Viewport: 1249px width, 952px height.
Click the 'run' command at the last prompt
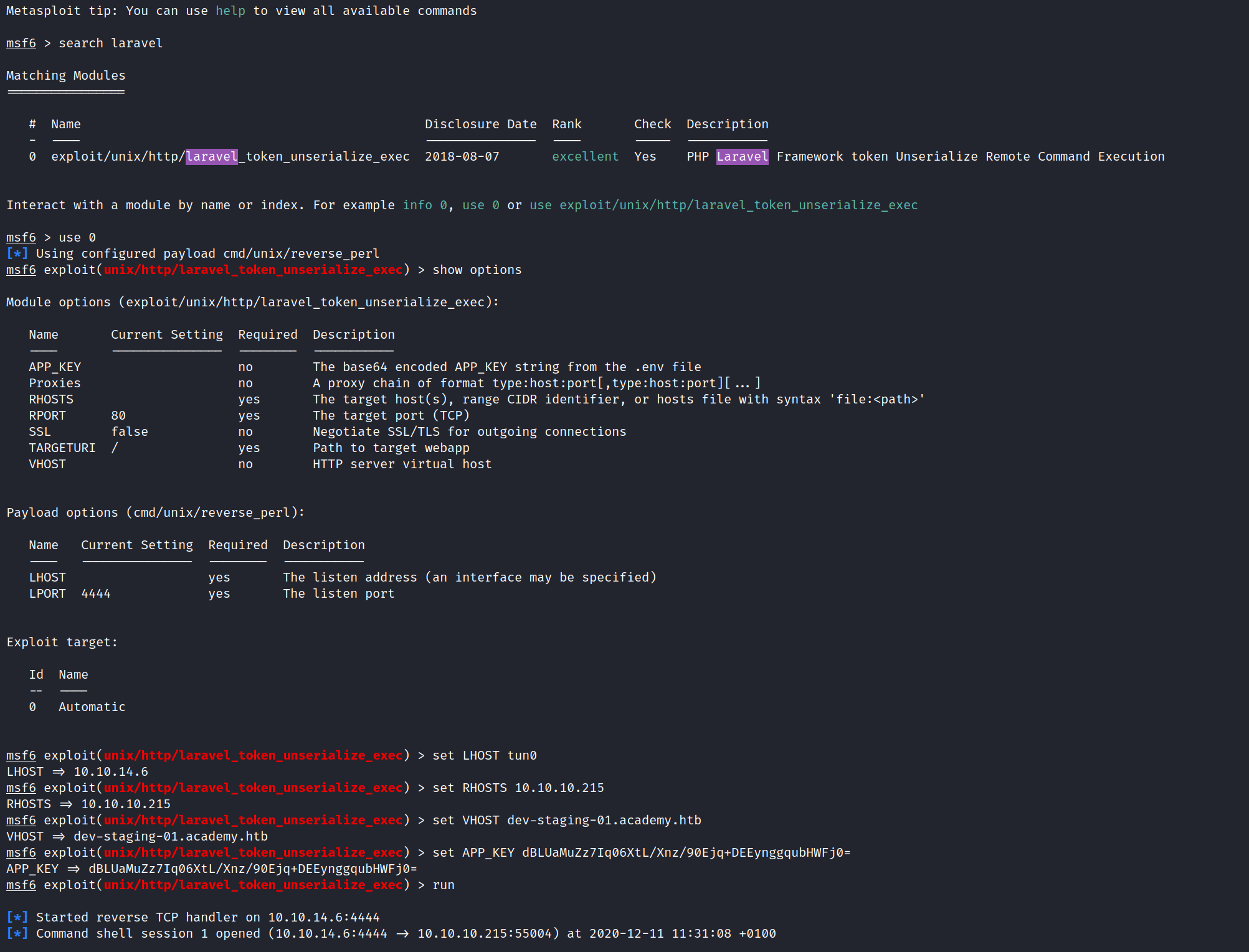(x=444, y=885)
